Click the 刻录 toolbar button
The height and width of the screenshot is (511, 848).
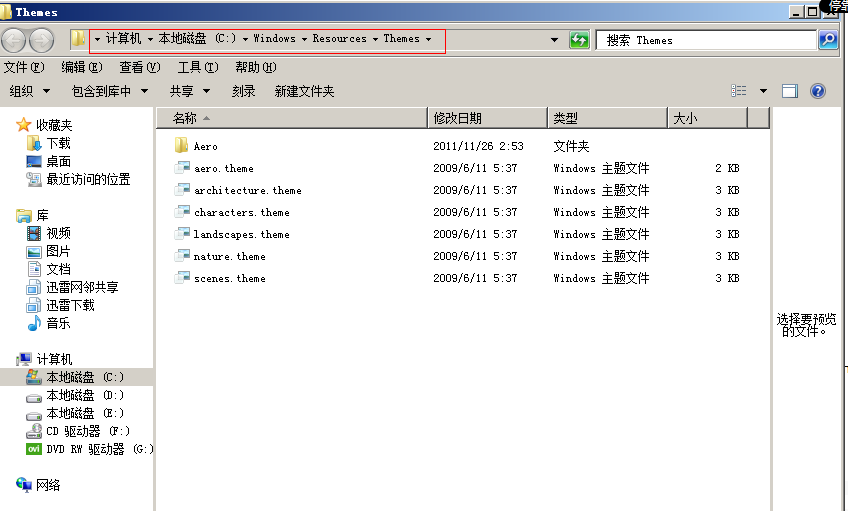pyautogui.click(x=243, y=91)
